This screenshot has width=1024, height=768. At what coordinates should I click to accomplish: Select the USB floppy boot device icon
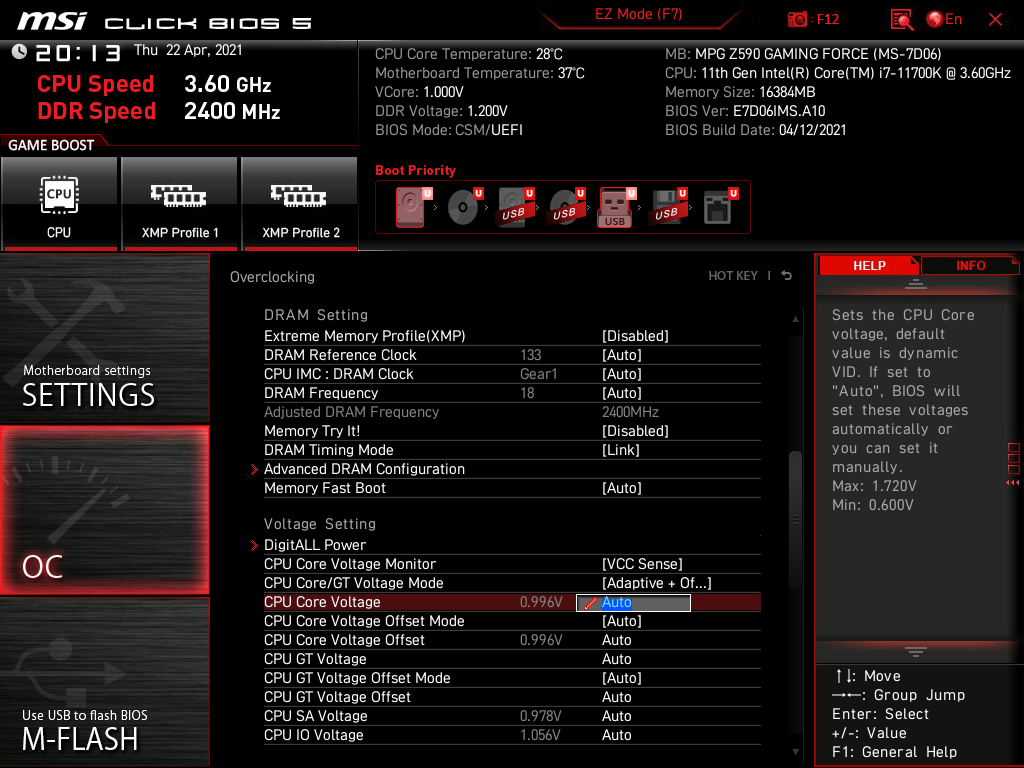pos(669,207)
